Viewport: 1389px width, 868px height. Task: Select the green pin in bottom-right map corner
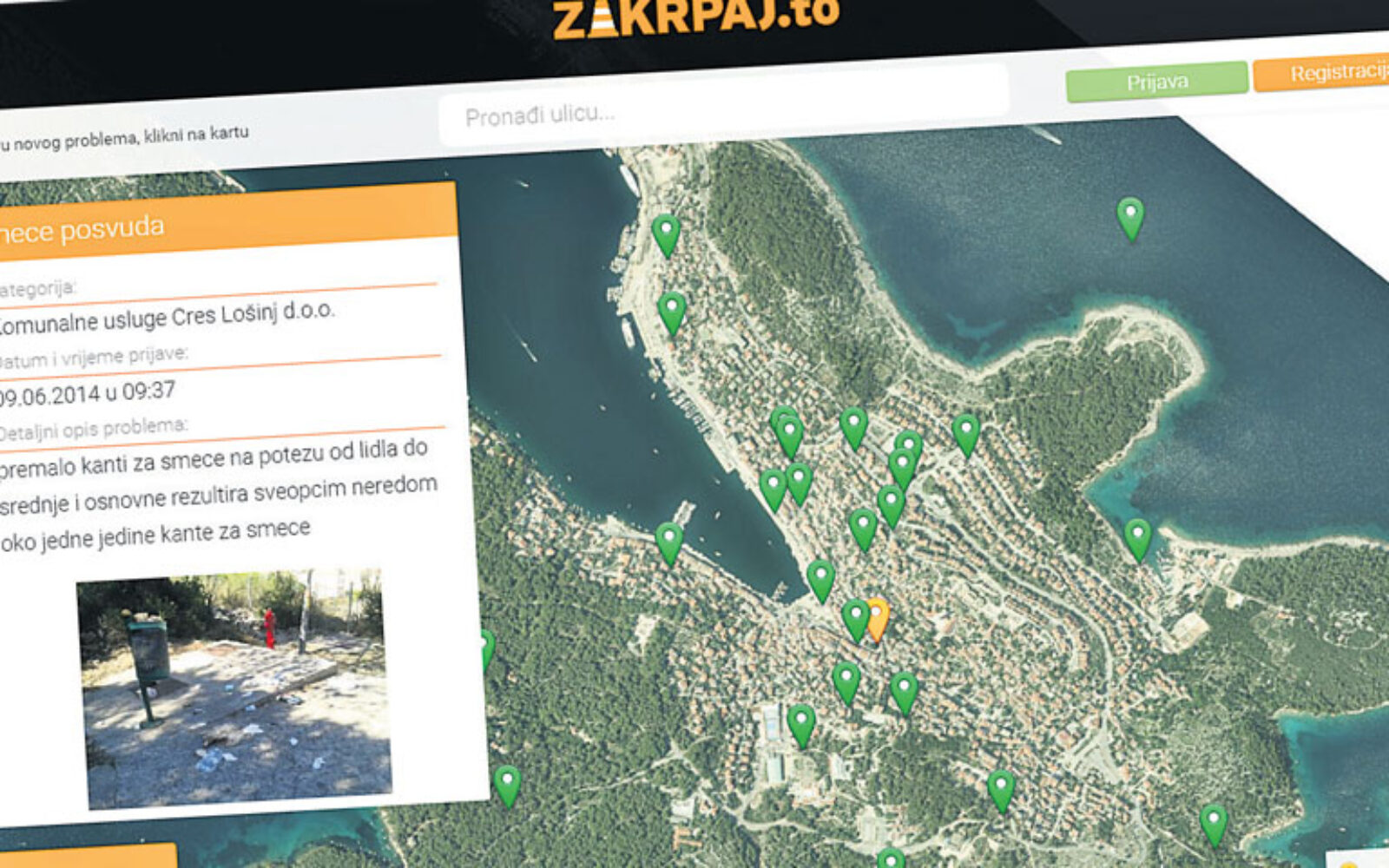(1213, 824)
